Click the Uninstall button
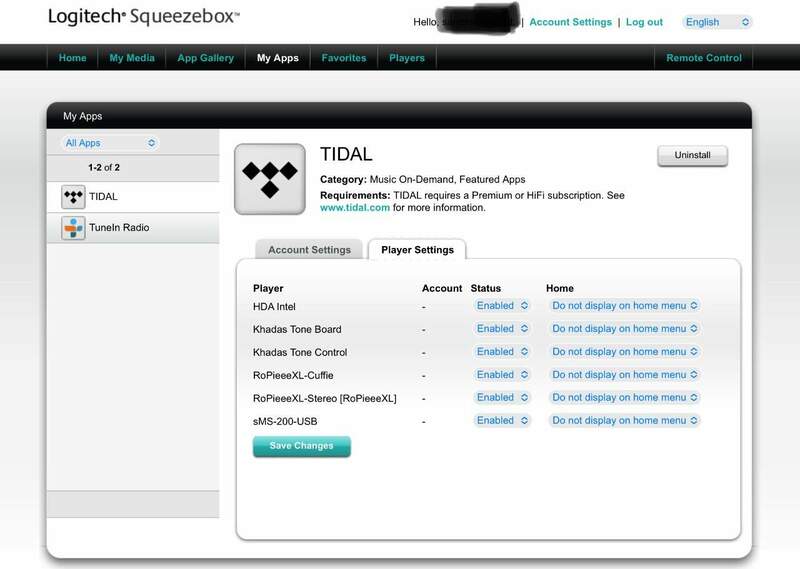800x569 pixels. 692,156
